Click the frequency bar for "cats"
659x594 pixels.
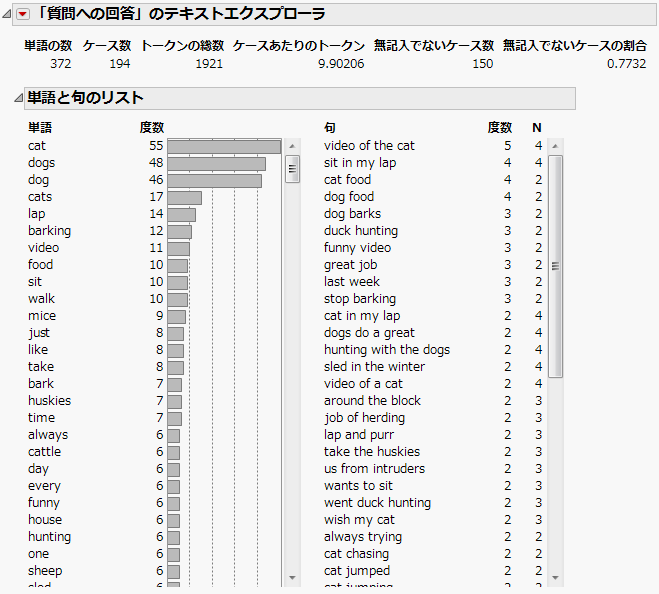click(x=184, y=197)
